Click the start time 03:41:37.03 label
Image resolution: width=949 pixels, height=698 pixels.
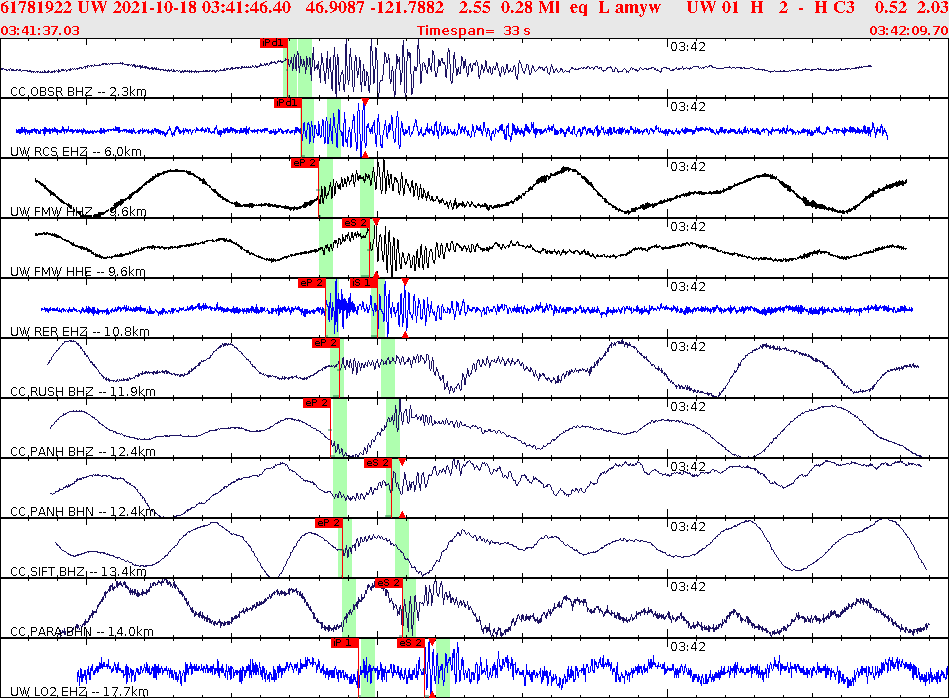38,28
